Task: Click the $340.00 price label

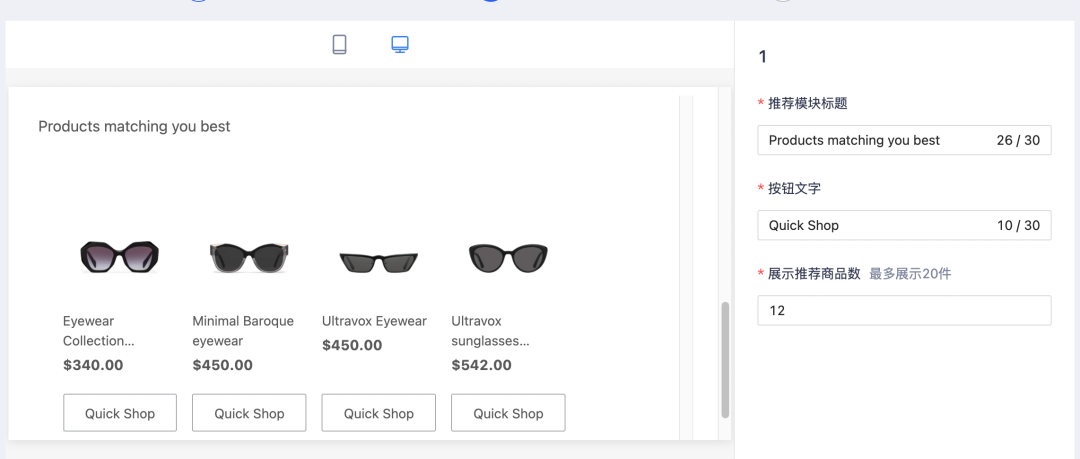Action: click(93, 365)
